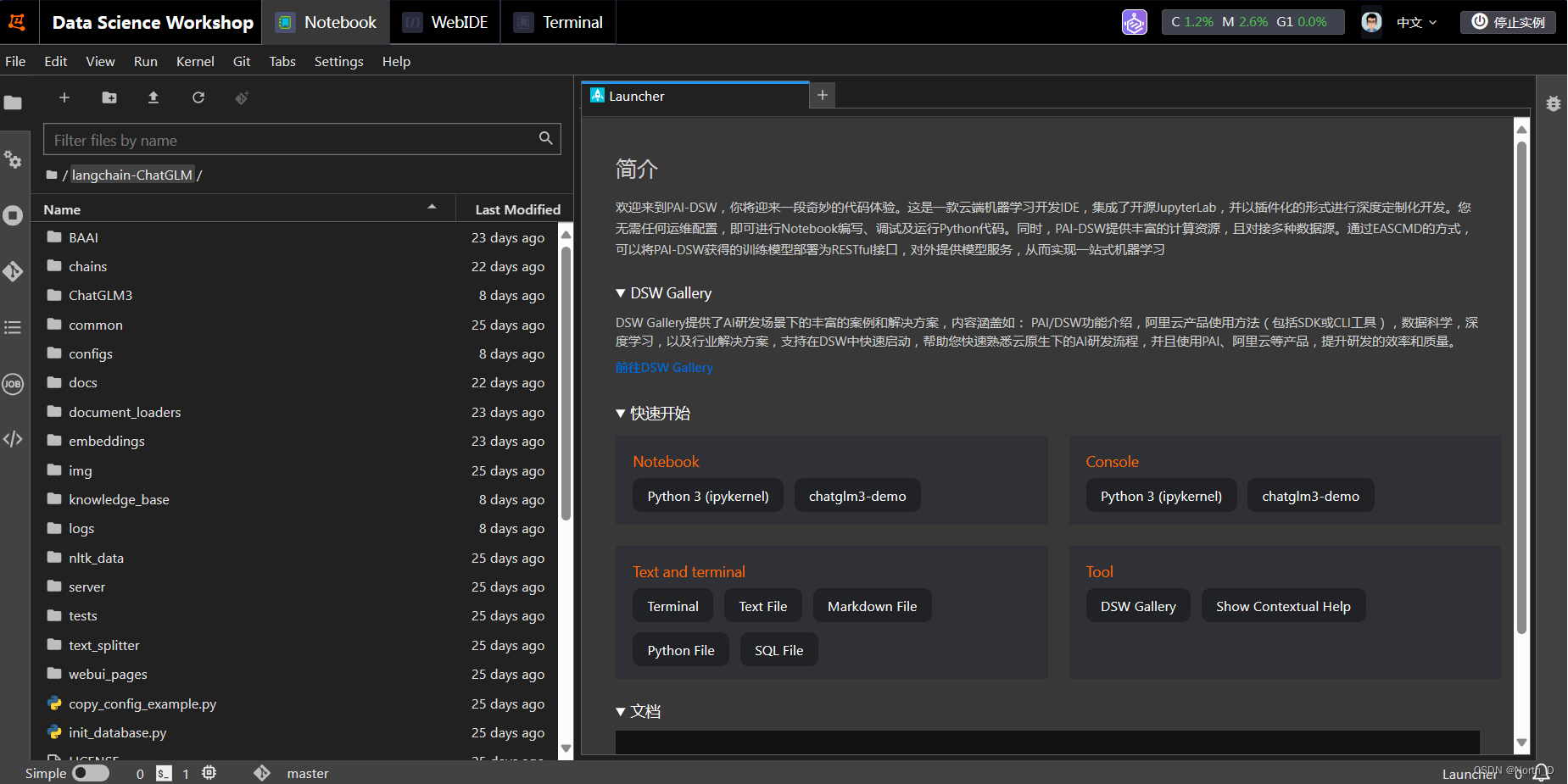Create a new folder via toolbar icon
This screenshot has height=784, width=1568.
[x=109, y=97]
